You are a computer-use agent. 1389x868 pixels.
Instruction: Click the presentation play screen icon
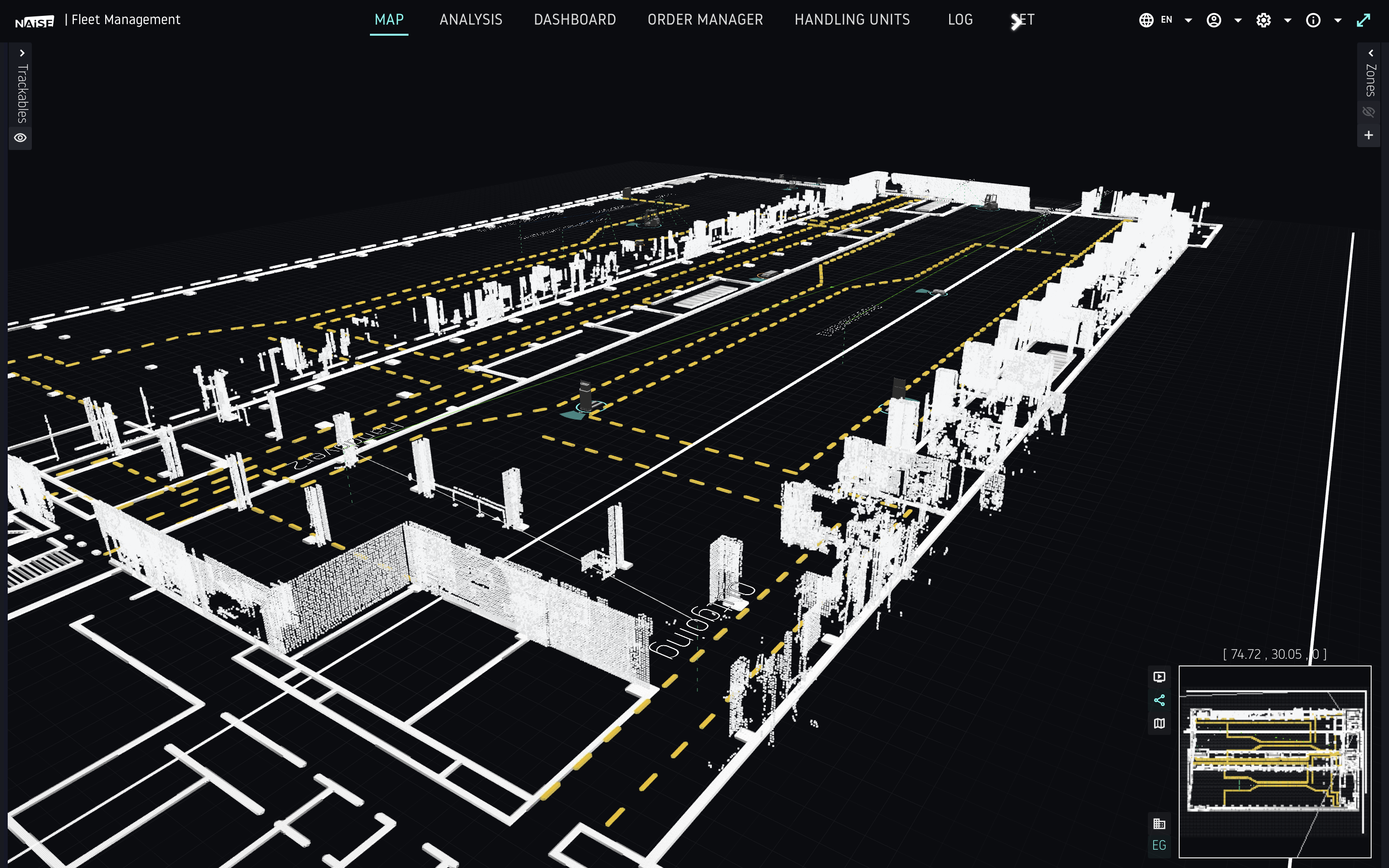1159,677
